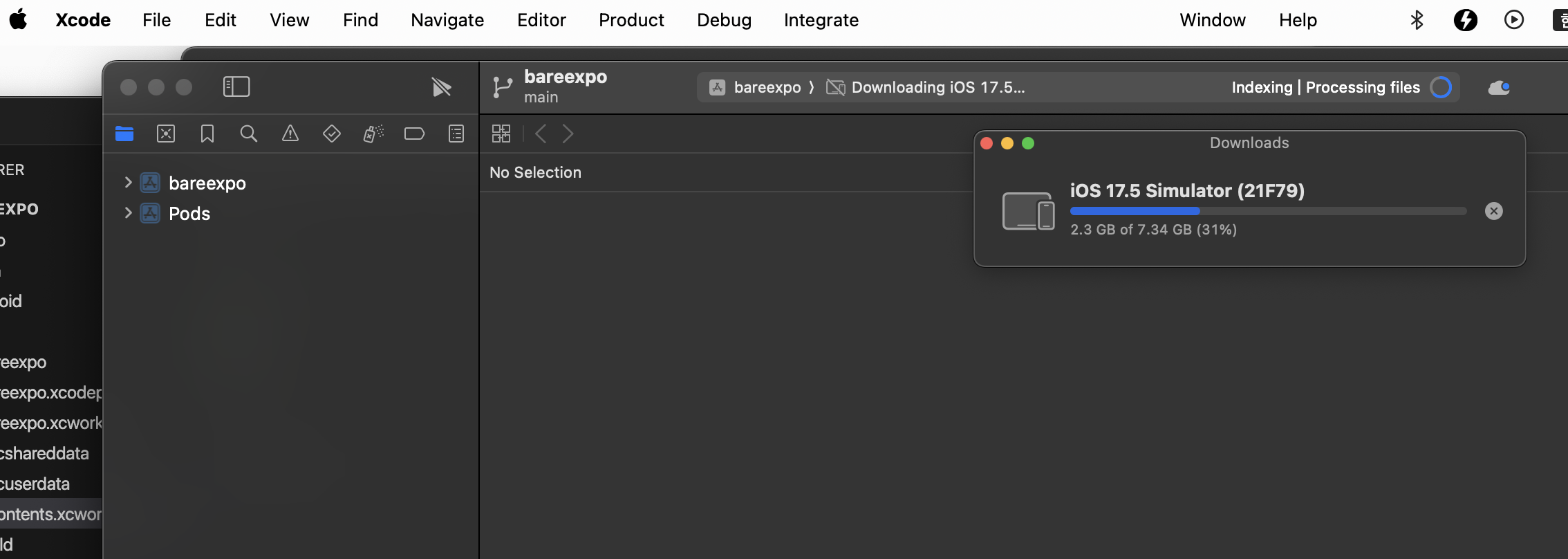Open the Window menu
Viewport: 1568px width, 559px height.
click(x=1213, y=20)
